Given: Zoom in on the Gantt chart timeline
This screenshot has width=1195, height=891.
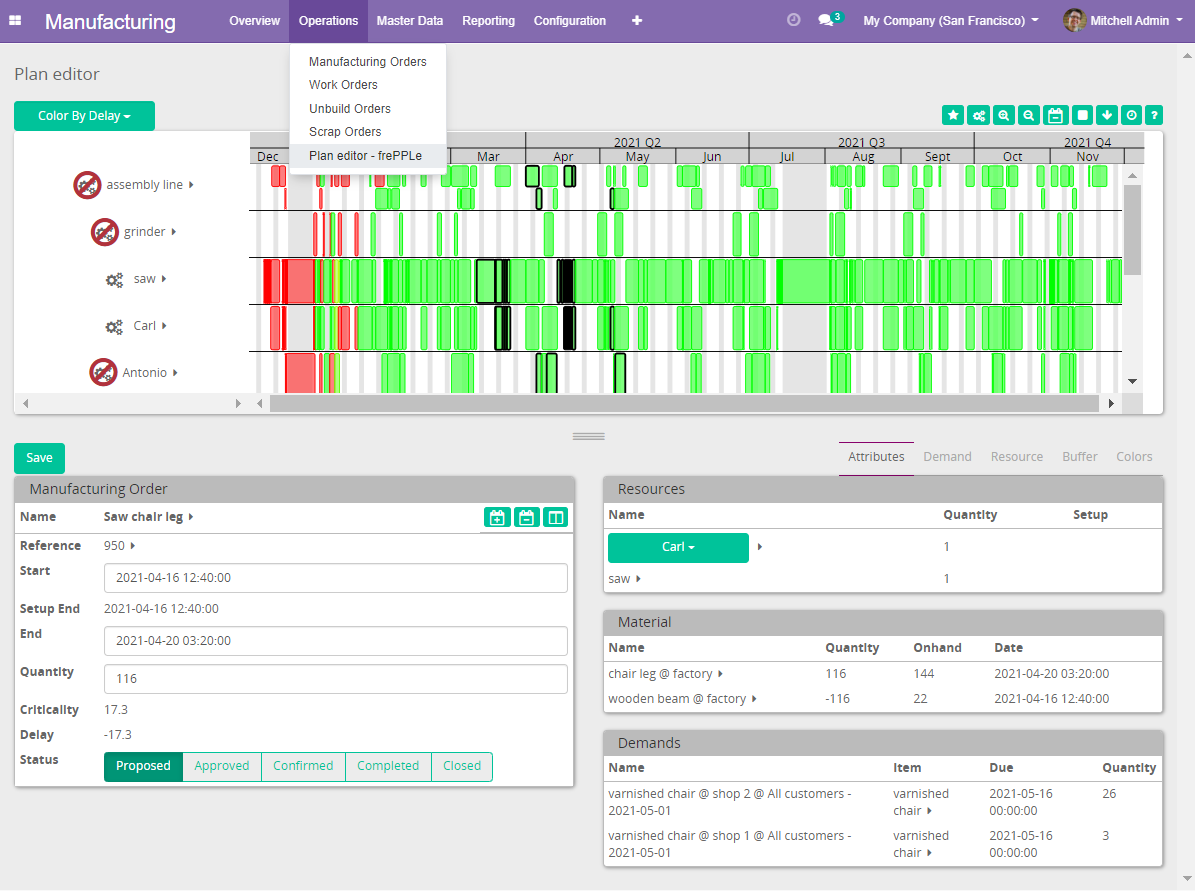Looking at the screenshot, I should click(1003, 115).
